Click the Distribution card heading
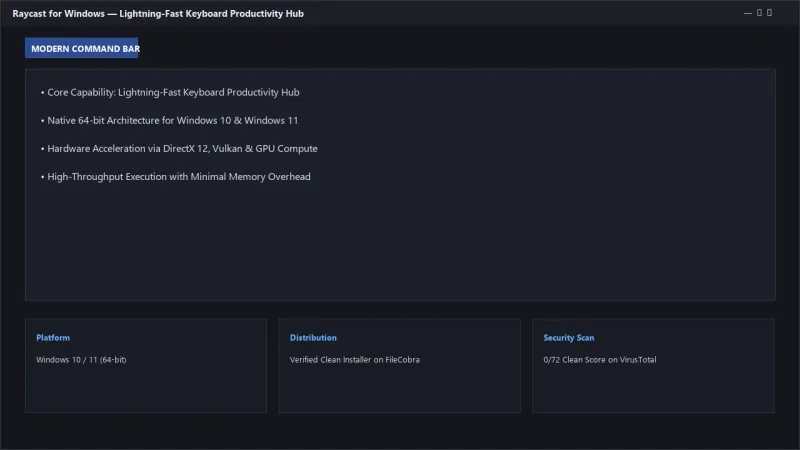This screenshot has height=450, width=800. click(313, 338)
